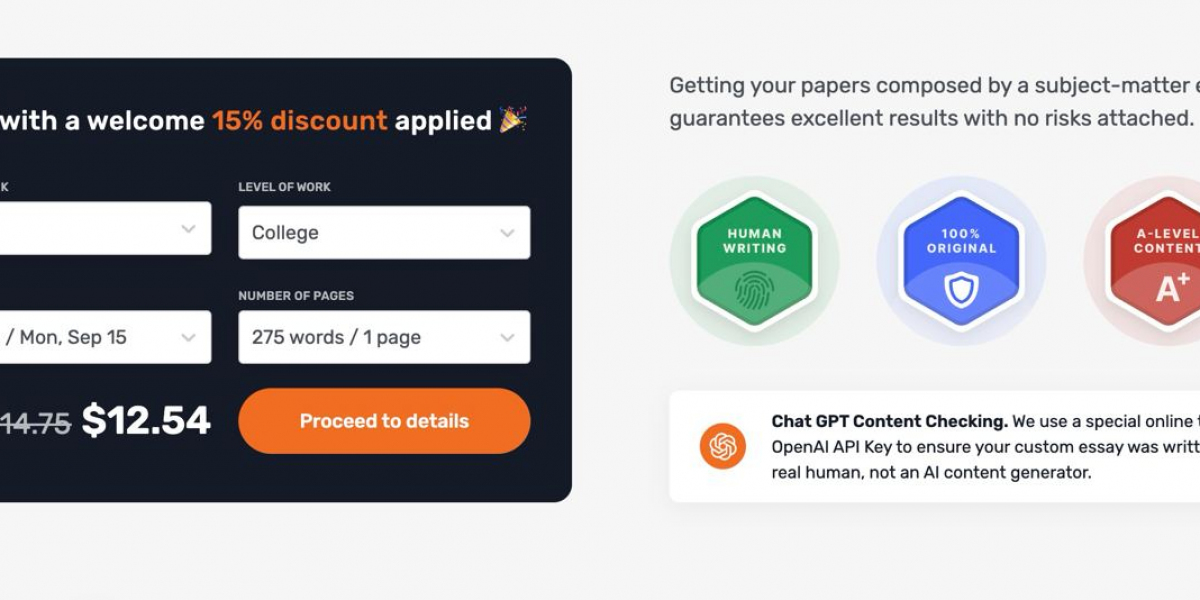Image resolution: width=1200 pixels, height=600 pixels.
Task: Open the 'College' level of work selector
Action: [x=370, y=233]
